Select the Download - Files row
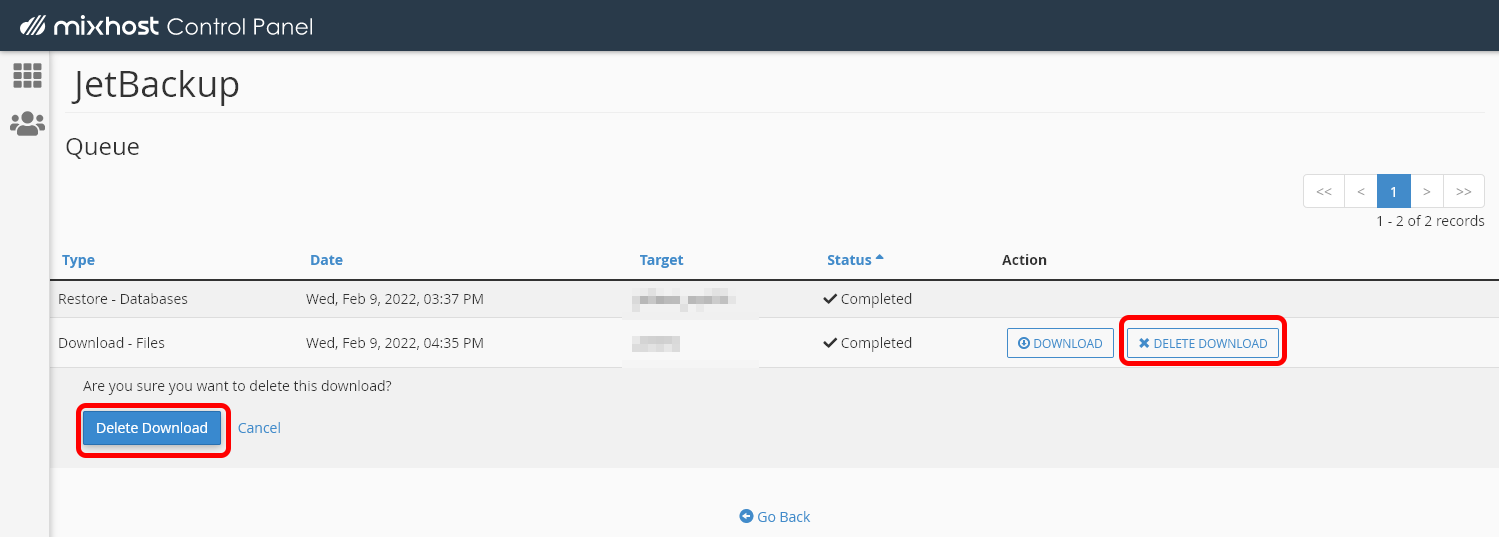The width and height of the screenshot is (1499, 537). pyautogui.click(x=111, y=343)
